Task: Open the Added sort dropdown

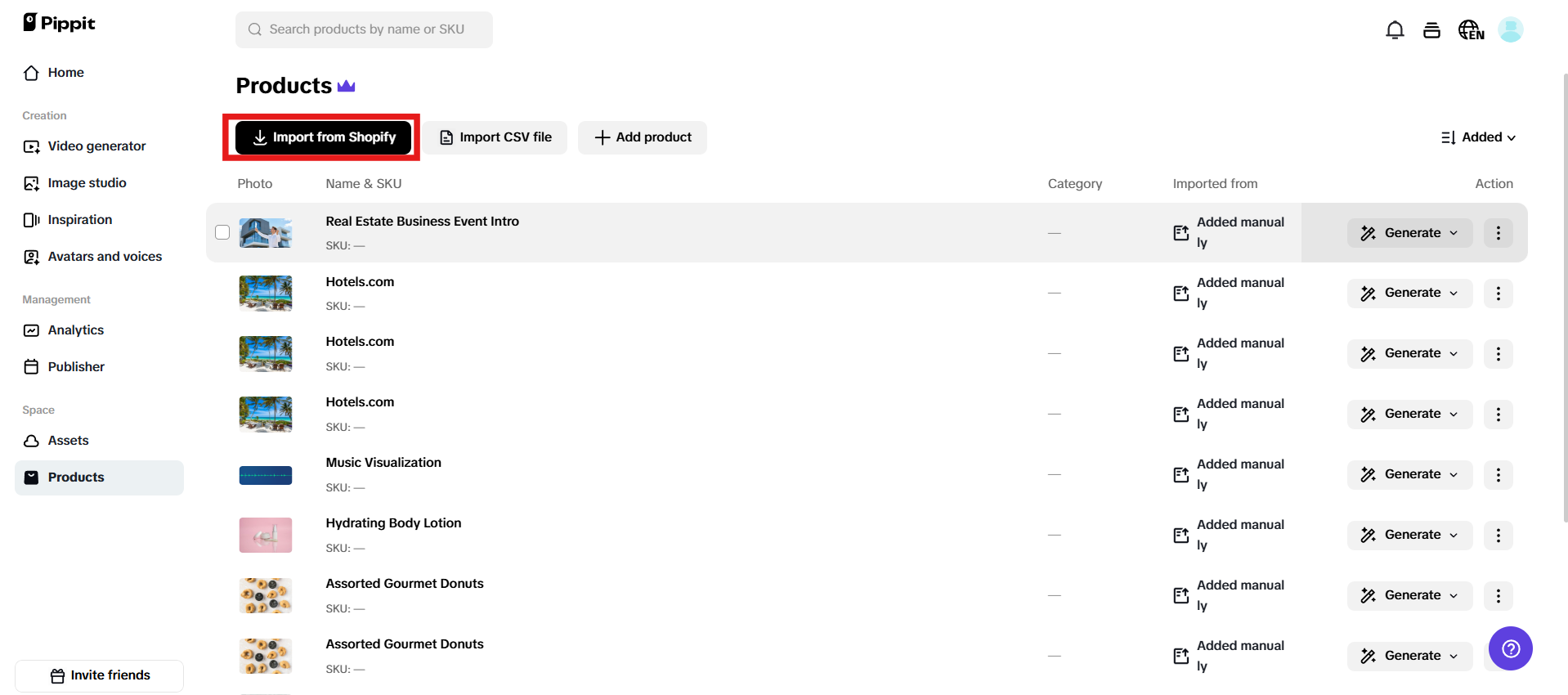Action: tap(1478, 137)
